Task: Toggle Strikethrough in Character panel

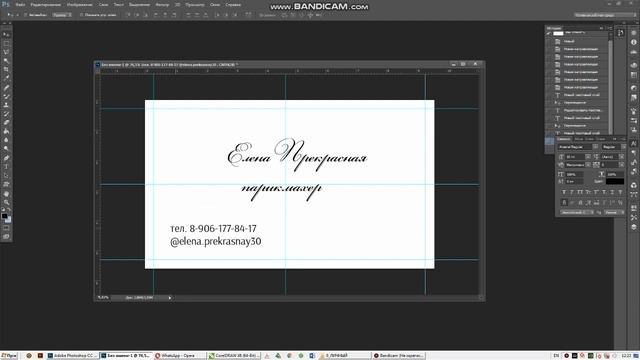Action: (x=620, y=192)
